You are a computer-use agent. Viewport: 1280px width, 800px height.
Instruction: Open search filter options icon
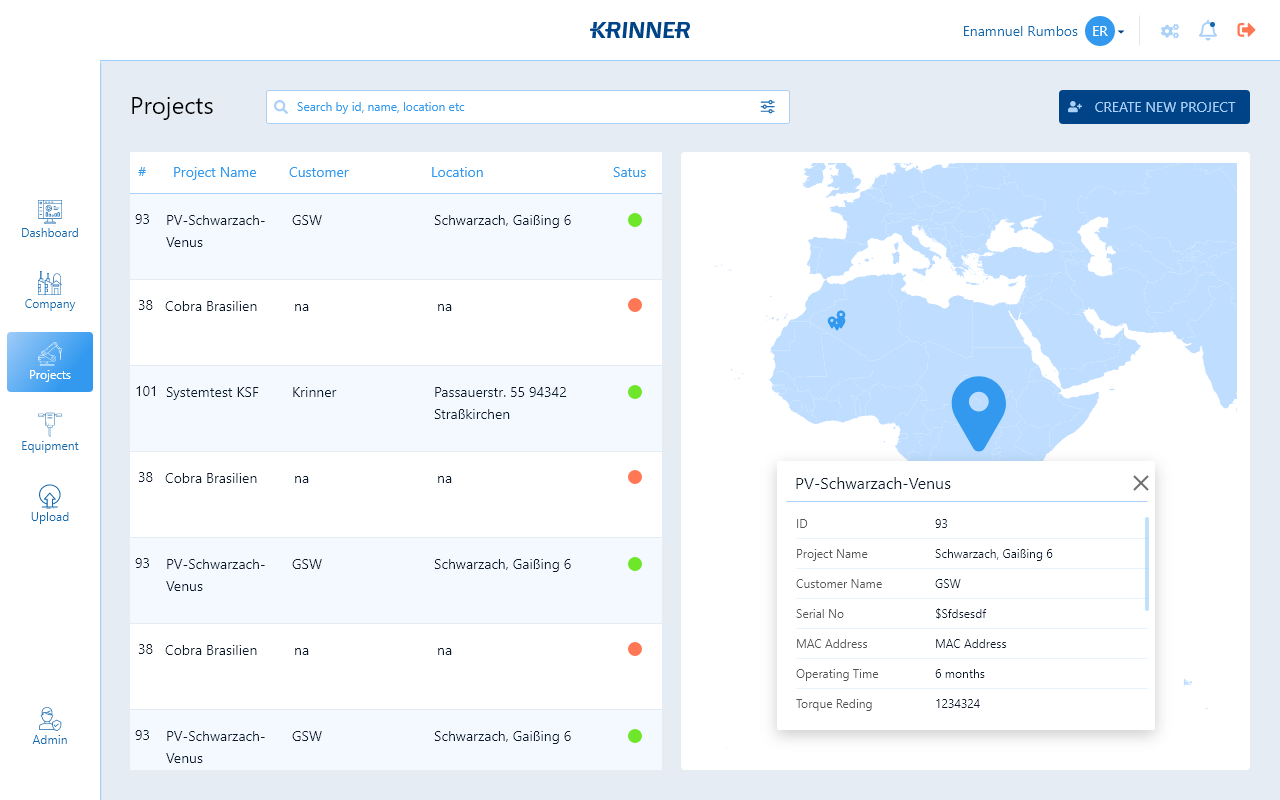tap(768, 107)
